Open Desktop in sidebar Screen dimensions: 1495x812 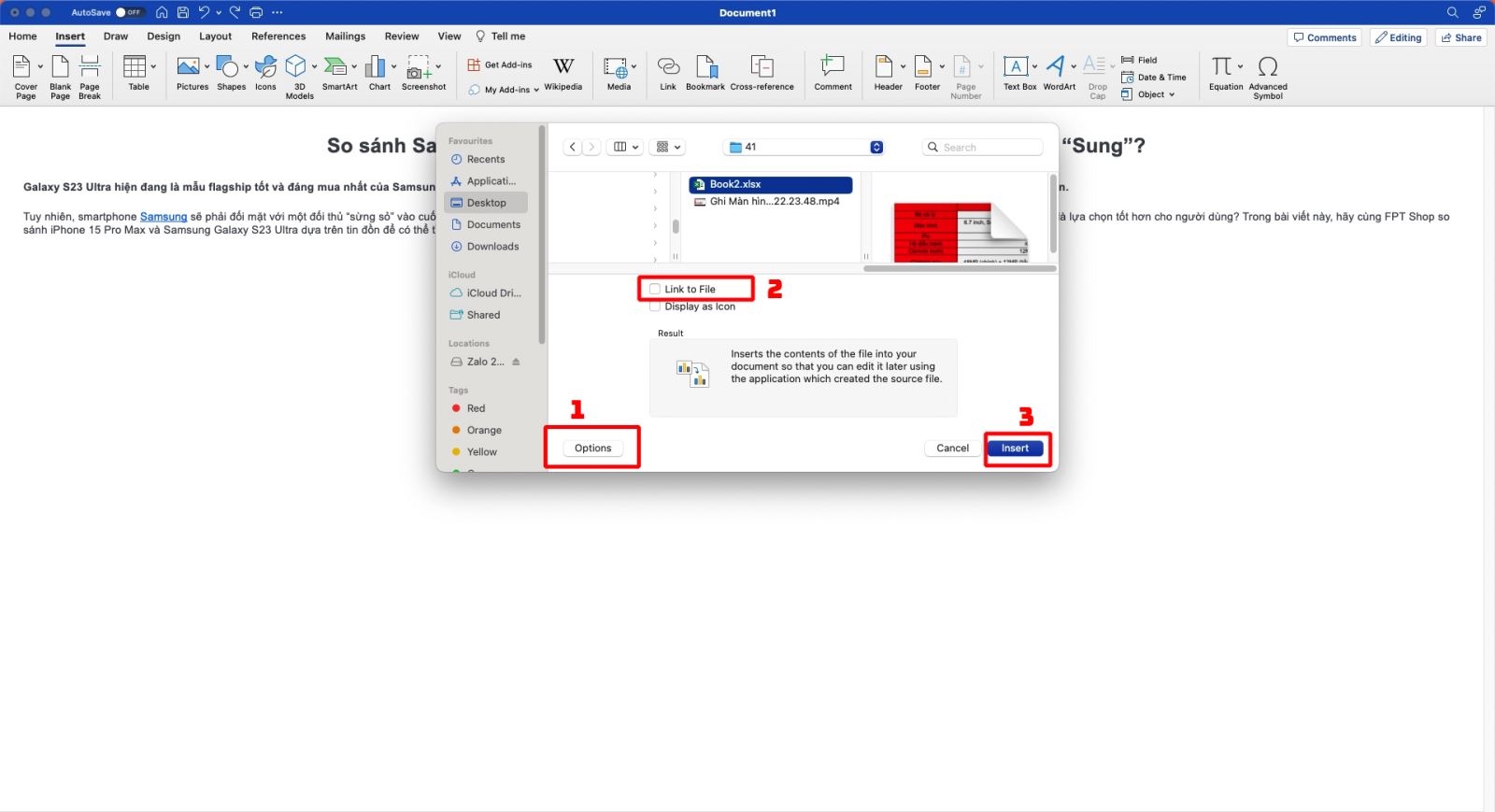[x=487, y=203]
